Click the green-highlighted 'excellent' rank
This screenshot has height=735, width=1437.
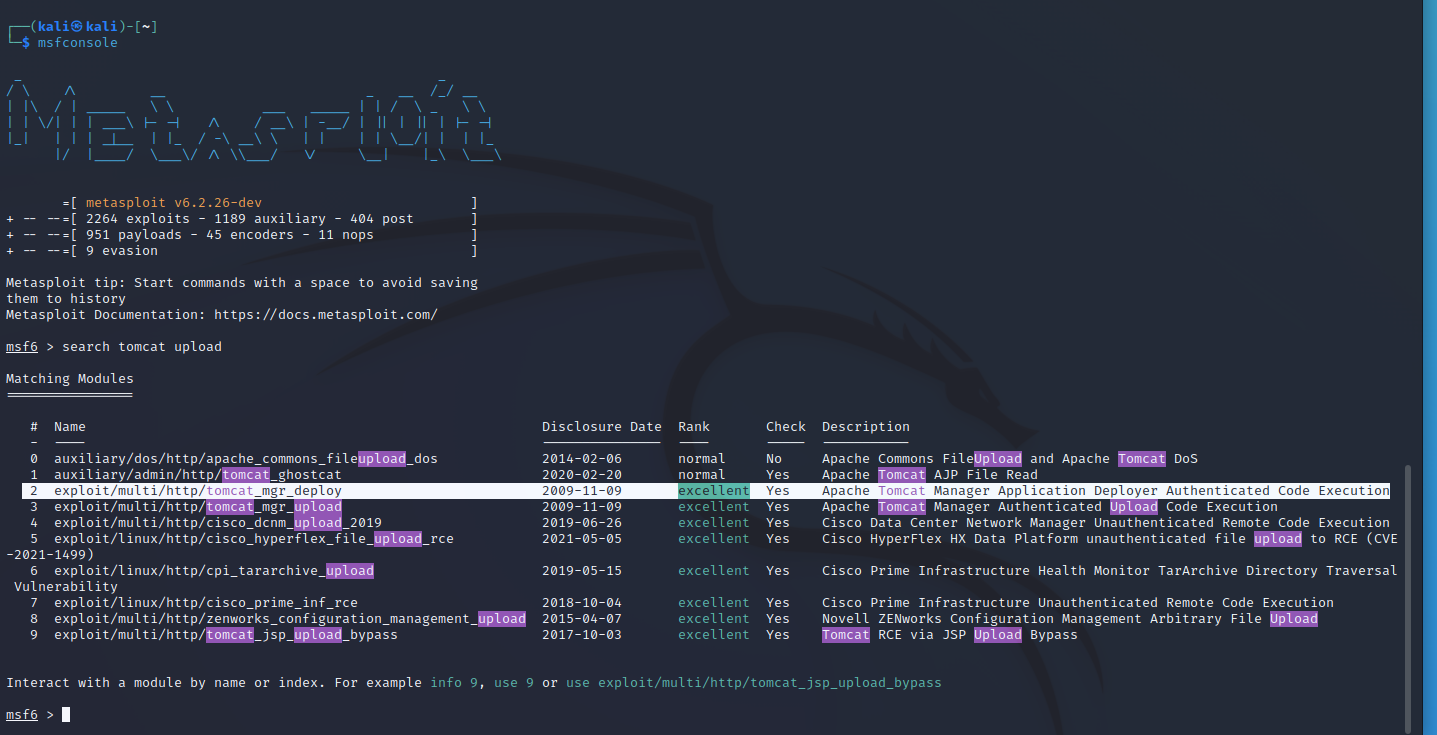[x=714, y=491]
